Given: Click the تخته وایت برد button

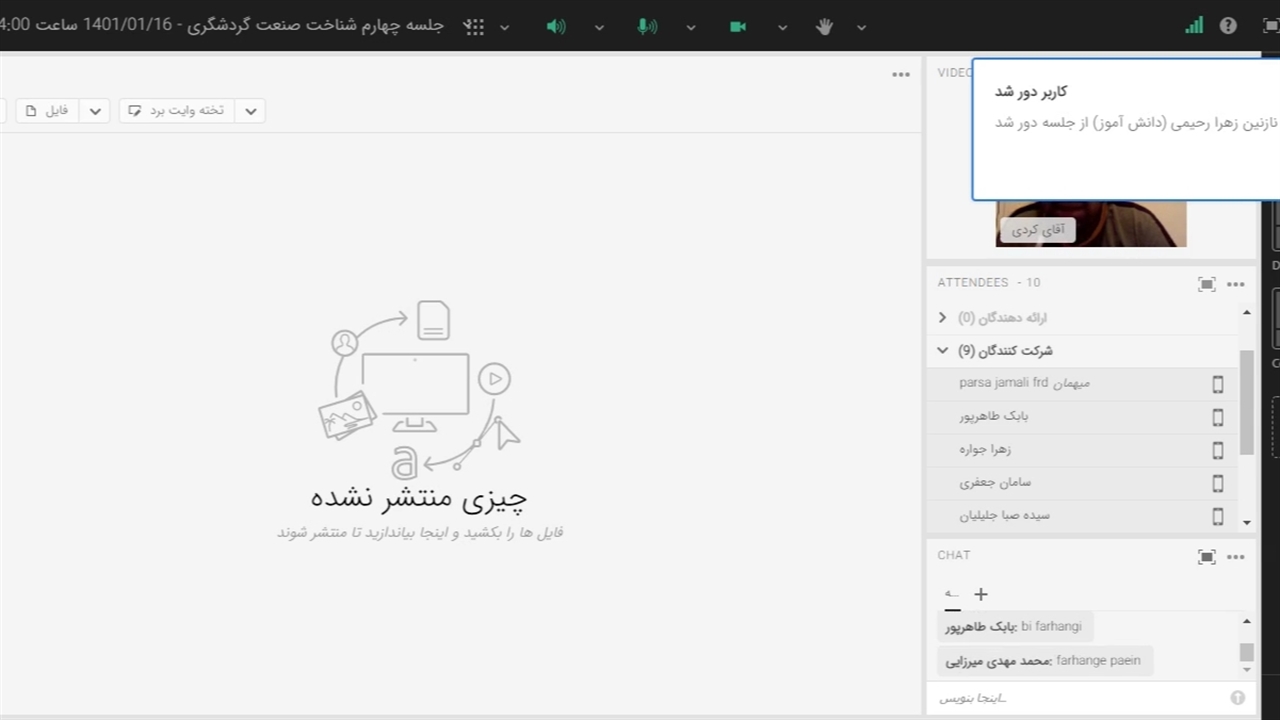Looking at the screenshot, I should tap(177, 111).
